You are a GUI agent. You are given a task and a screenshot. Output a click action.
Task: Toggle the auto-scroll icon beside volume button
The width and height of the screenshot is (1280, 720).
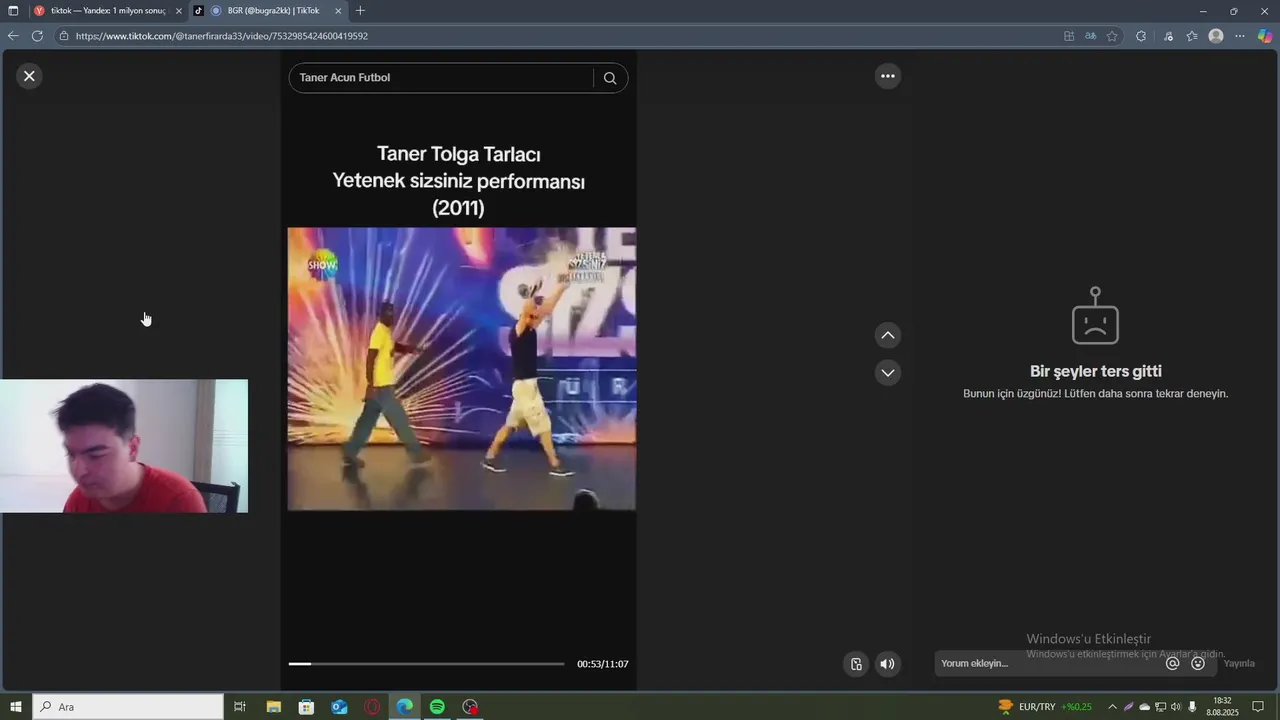(x=856, y=664)
